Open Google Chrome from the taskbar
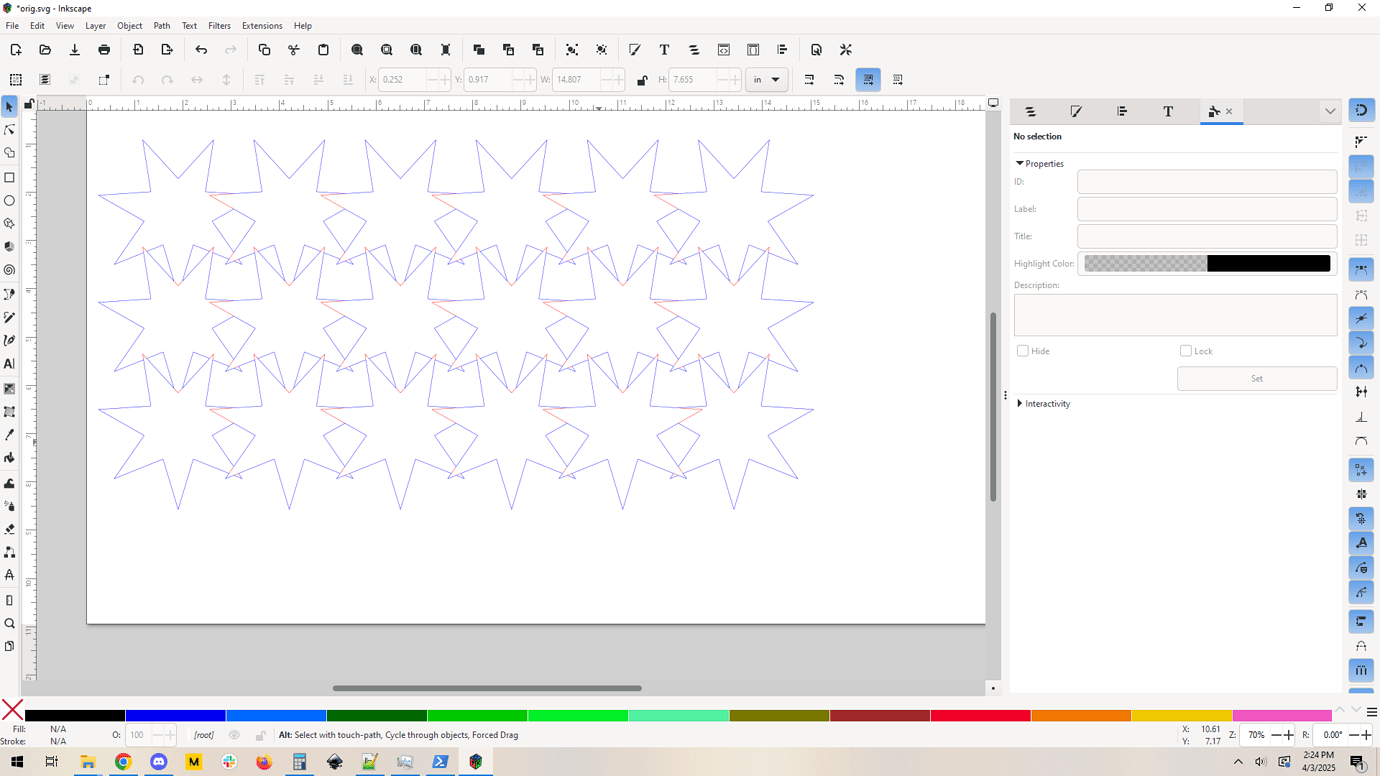Viewport: 1380px width, 776px height. [x=123, y=761]
